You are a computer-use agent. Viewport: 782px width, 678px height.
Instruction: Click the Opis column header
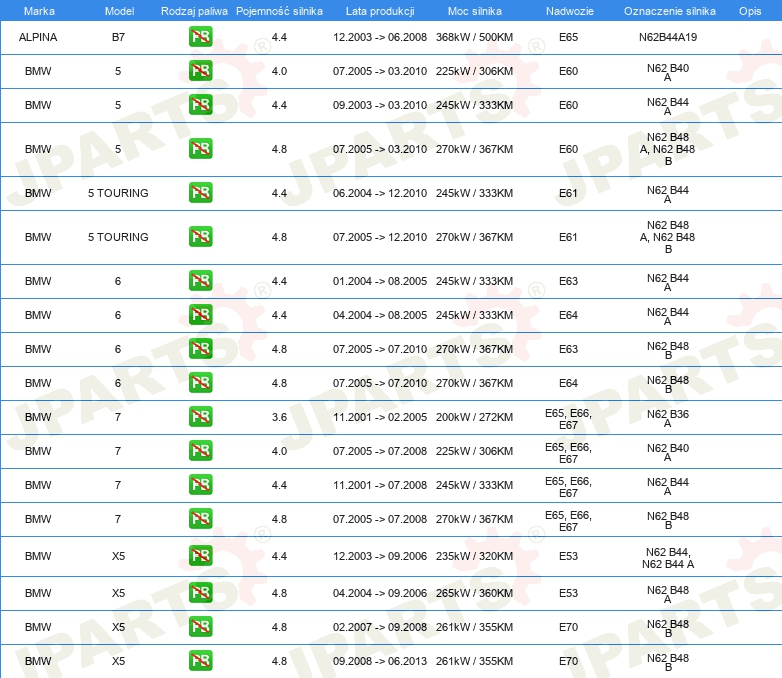pos(749,11)
